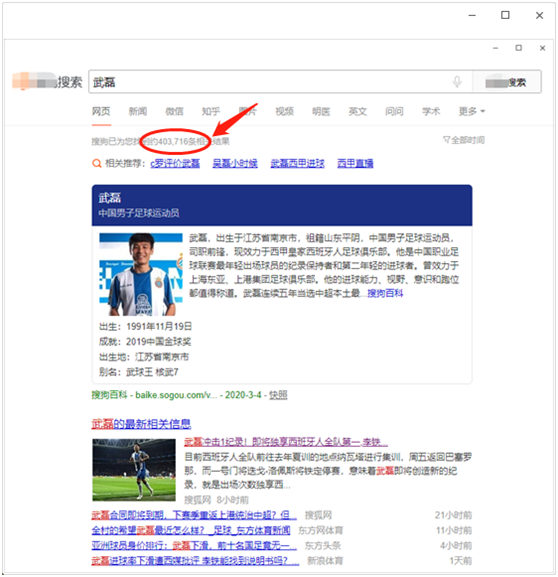Click the 中国男子足球运动员 subtitle
Screen dimensions: 558x577
pos(139,213)
